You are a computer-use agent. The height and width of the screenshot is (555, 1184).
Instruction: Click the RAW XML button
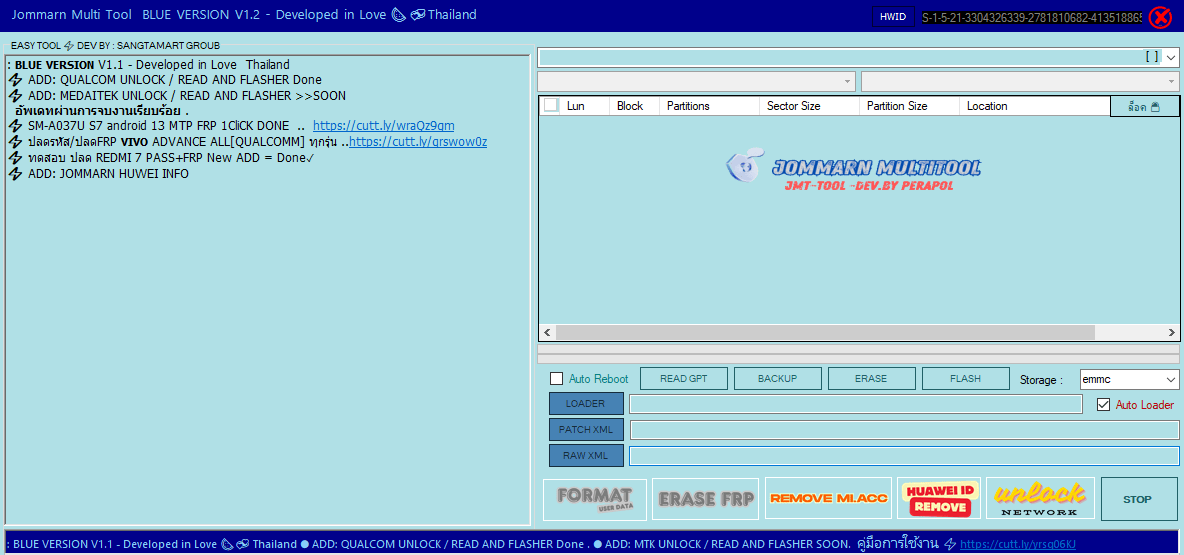(x=586, y=455)
